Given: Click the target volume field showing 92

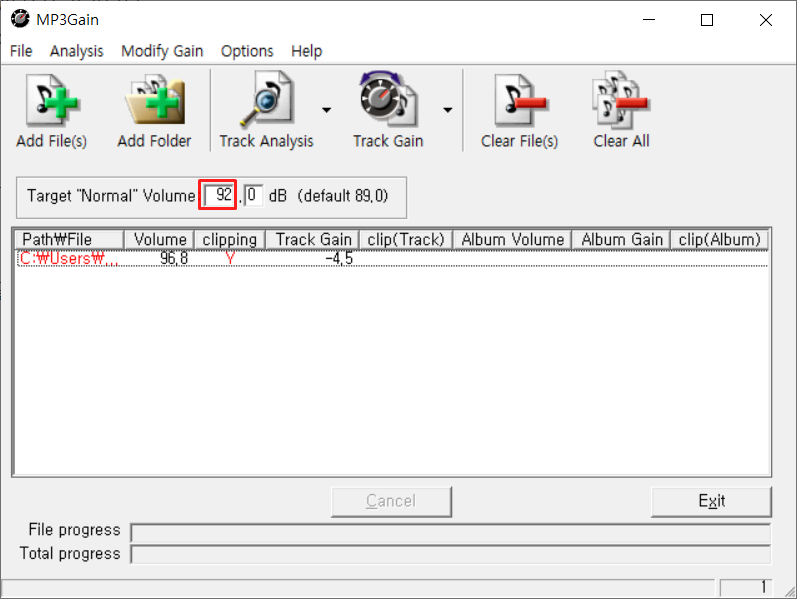Looking at the screenshot, I should [219, 195].
